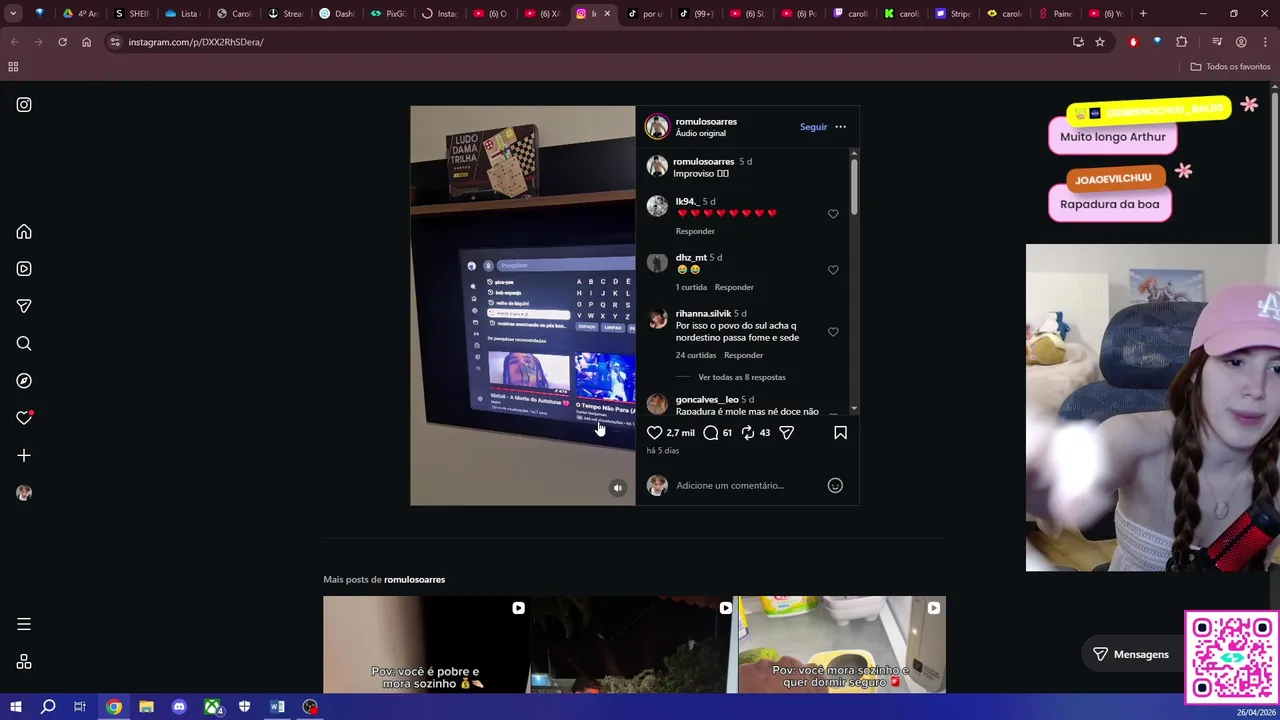Go to browser home button
The height and width of the screenshot is (720, 1280).
click(x=86, y=42)
